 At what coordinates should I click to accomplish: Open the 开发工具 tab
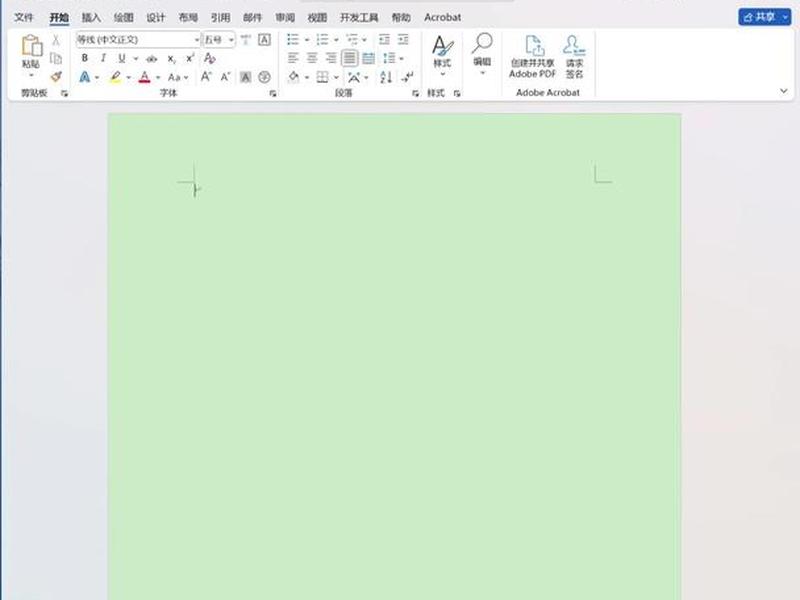[x=359, y=17]
